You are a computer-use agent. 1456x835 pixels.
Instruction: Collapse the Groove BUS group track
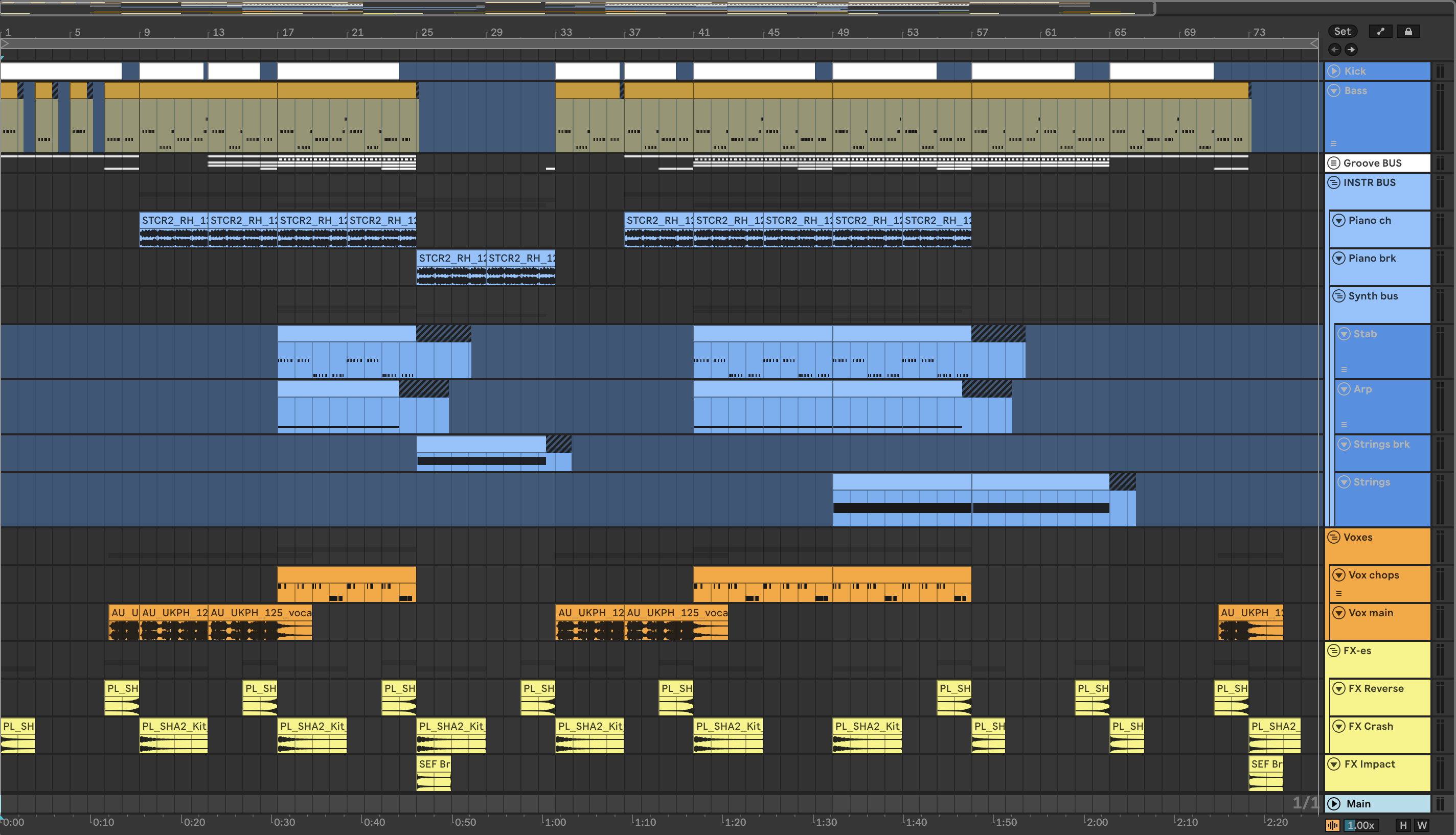(1334, 163)
